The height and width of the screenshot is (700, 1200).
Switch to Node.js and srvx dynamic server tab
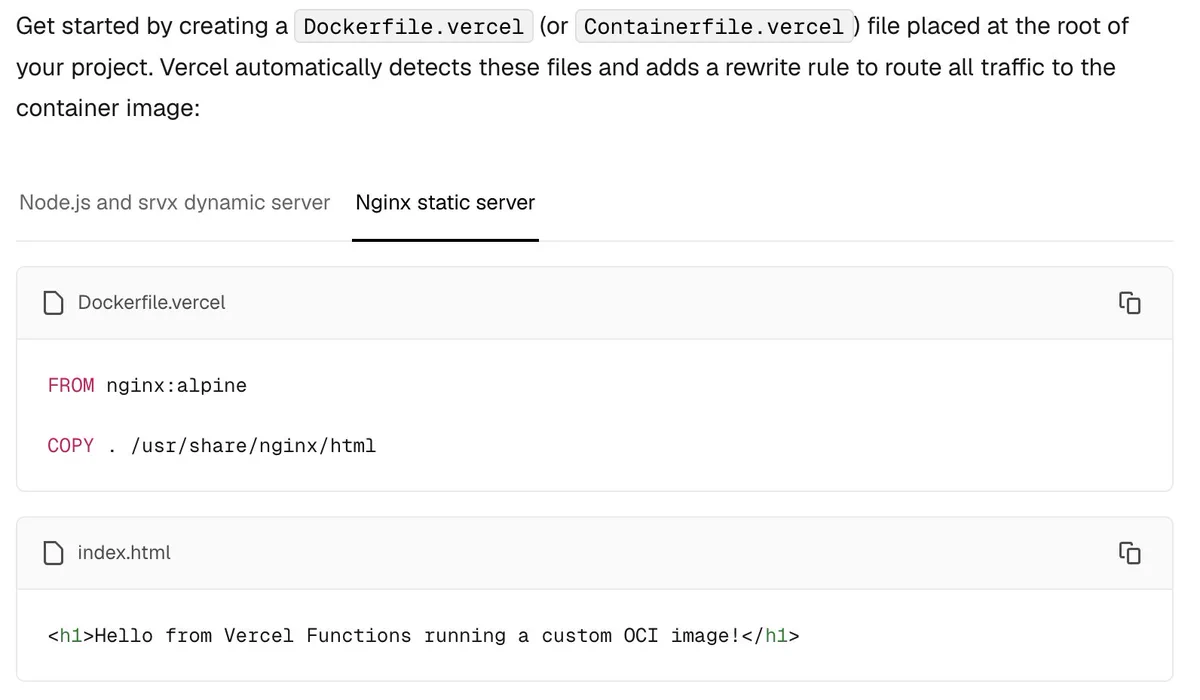point(174,203)
